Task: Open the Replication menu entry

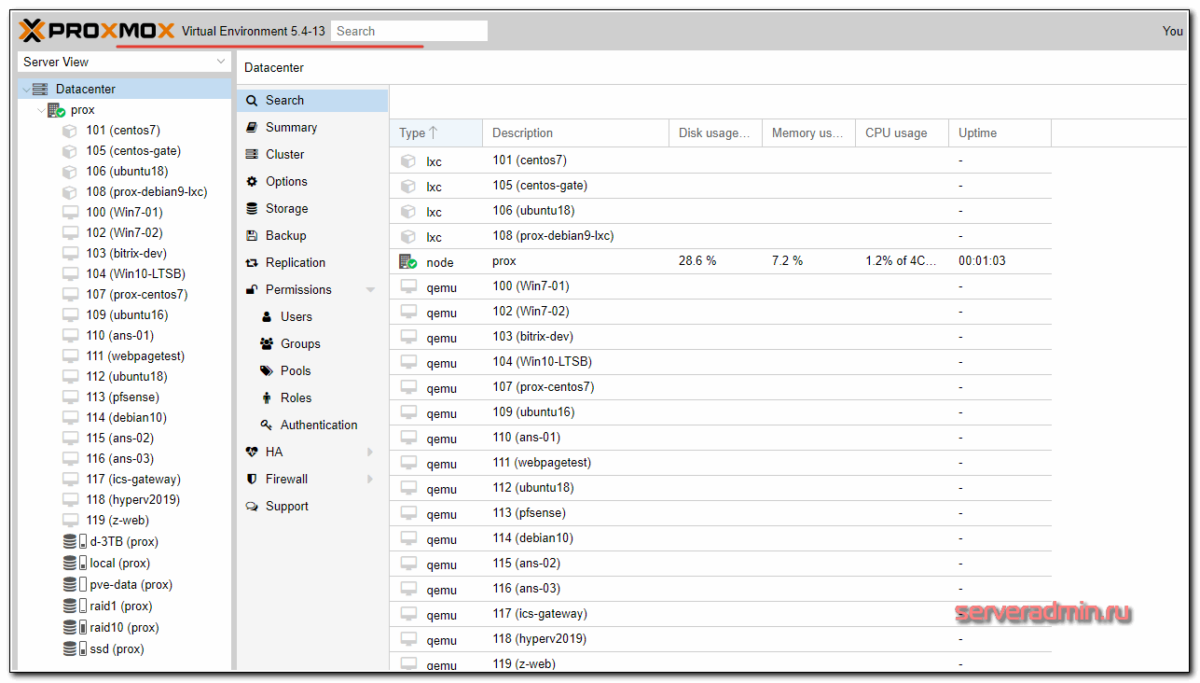Action: pos(295,263)
